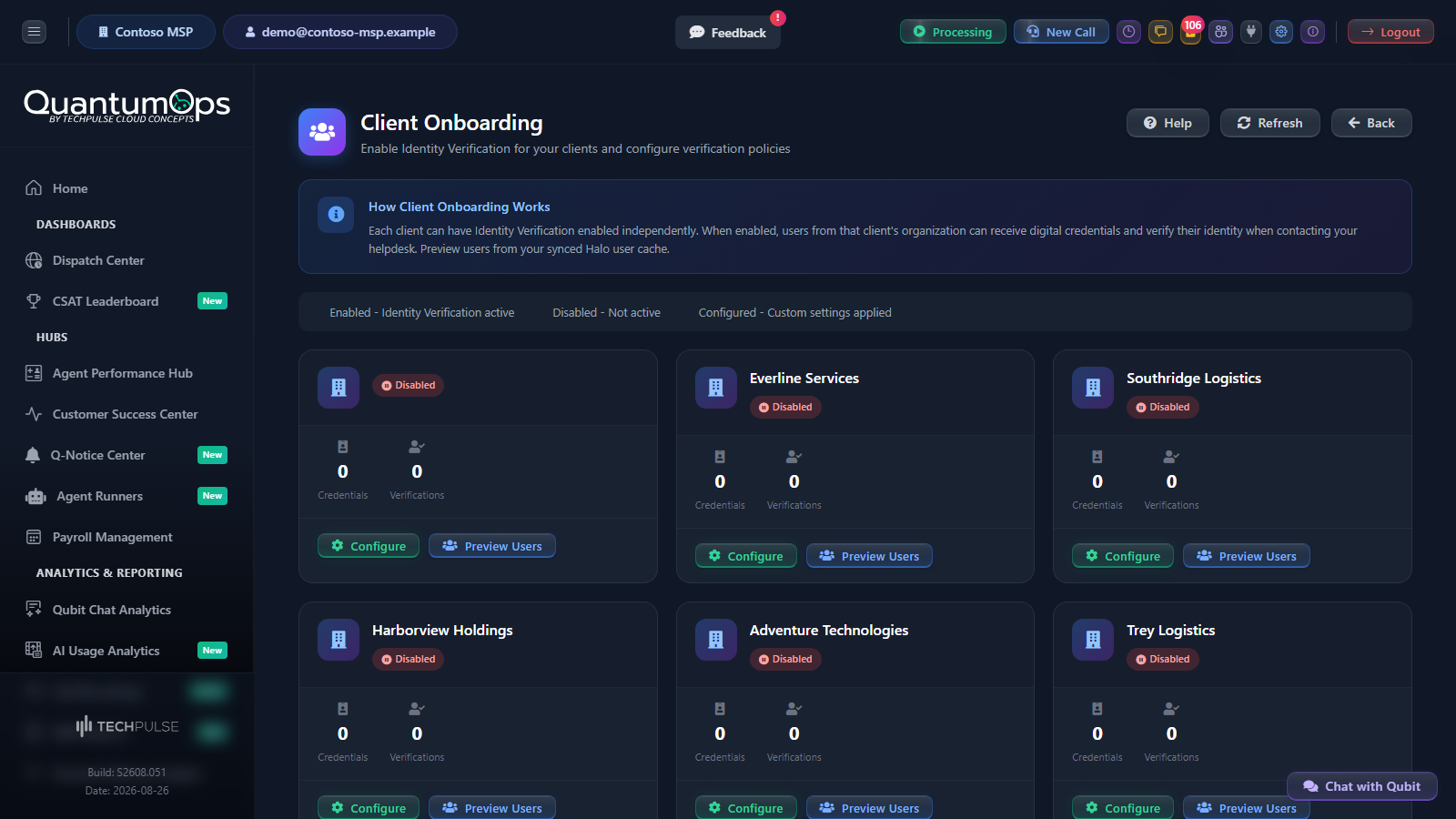The height and width of the screenshot is (819, 1456).
Task: Click the Trey Logistics building icon
Action: tap(1093, 640)
